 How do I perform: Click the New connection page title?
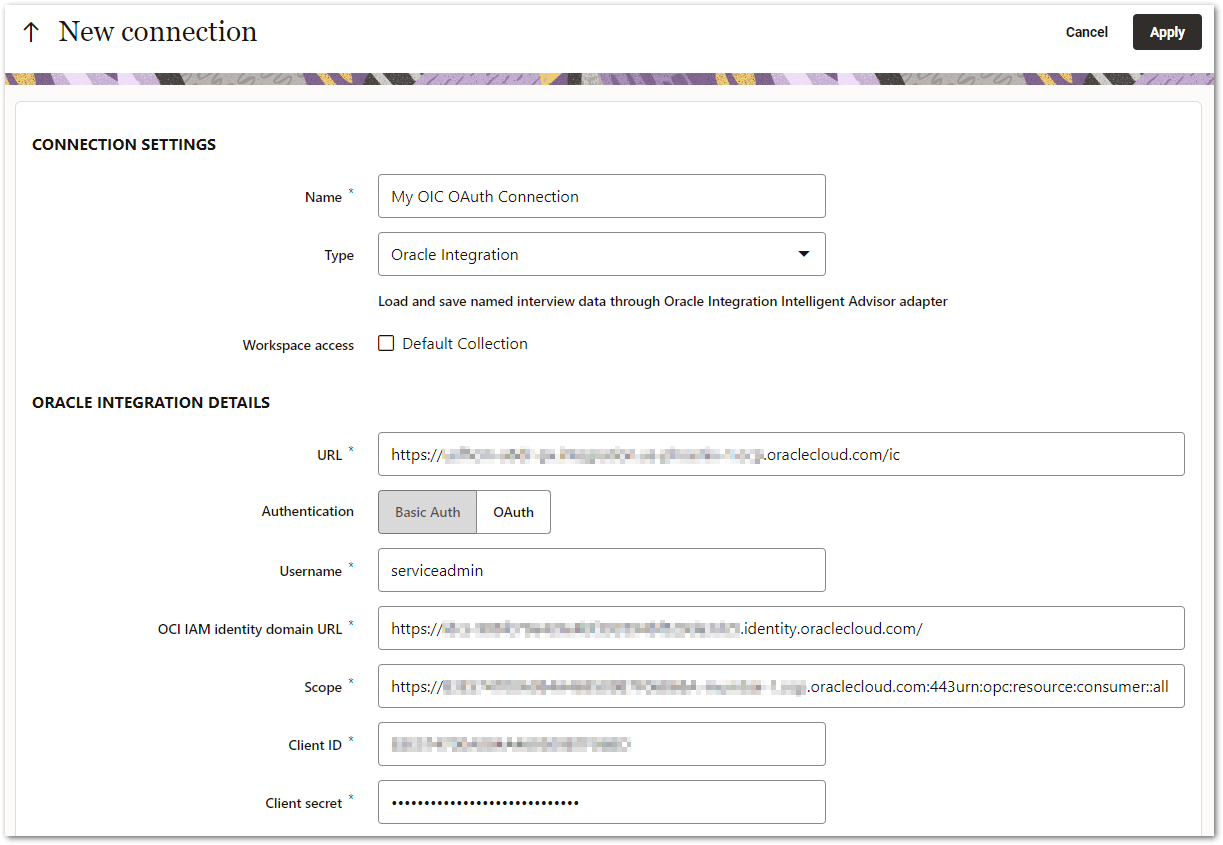tap(157, 31)
